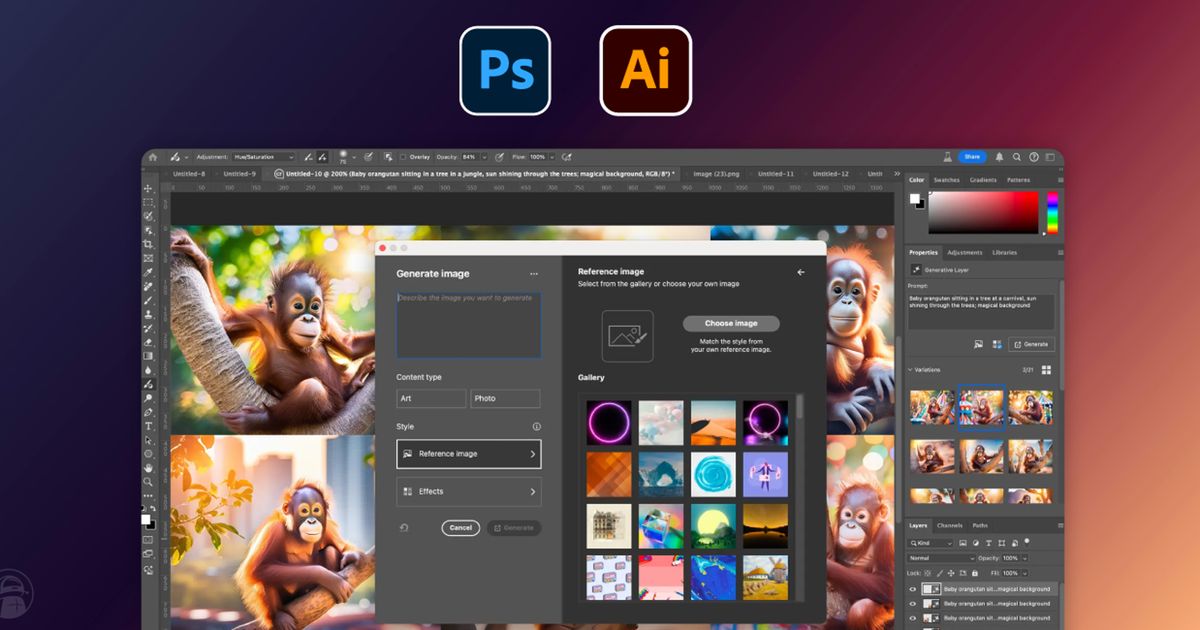The width and height of the screenshot is (1200, 630).
Task: Toggle the layer filter on/off switch
Action: pos(1026,542)
